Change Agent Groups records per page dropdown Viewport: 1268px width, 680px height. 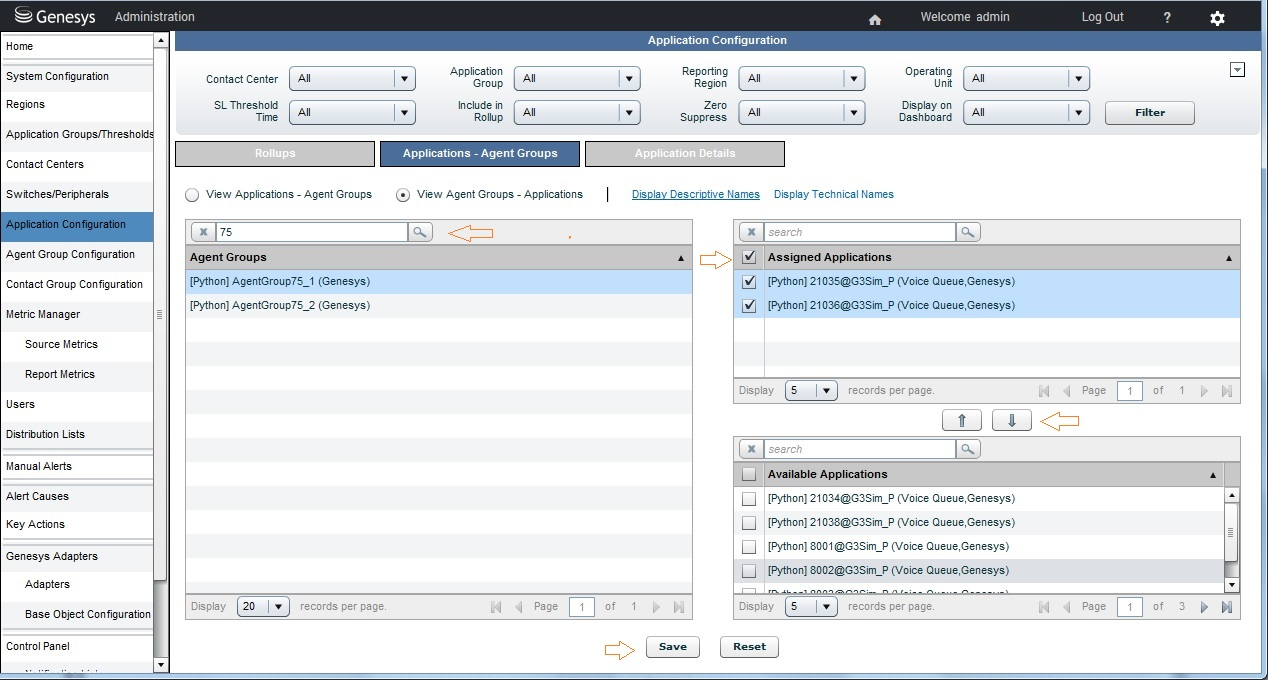(263, 607)
